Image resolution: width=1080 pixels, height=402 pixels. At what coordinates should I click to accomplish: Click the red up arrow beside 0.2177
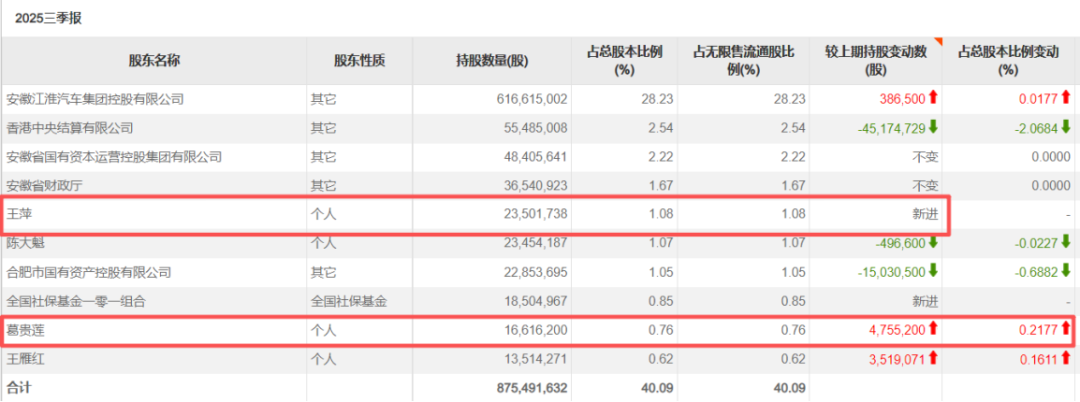coord(1066,330)
